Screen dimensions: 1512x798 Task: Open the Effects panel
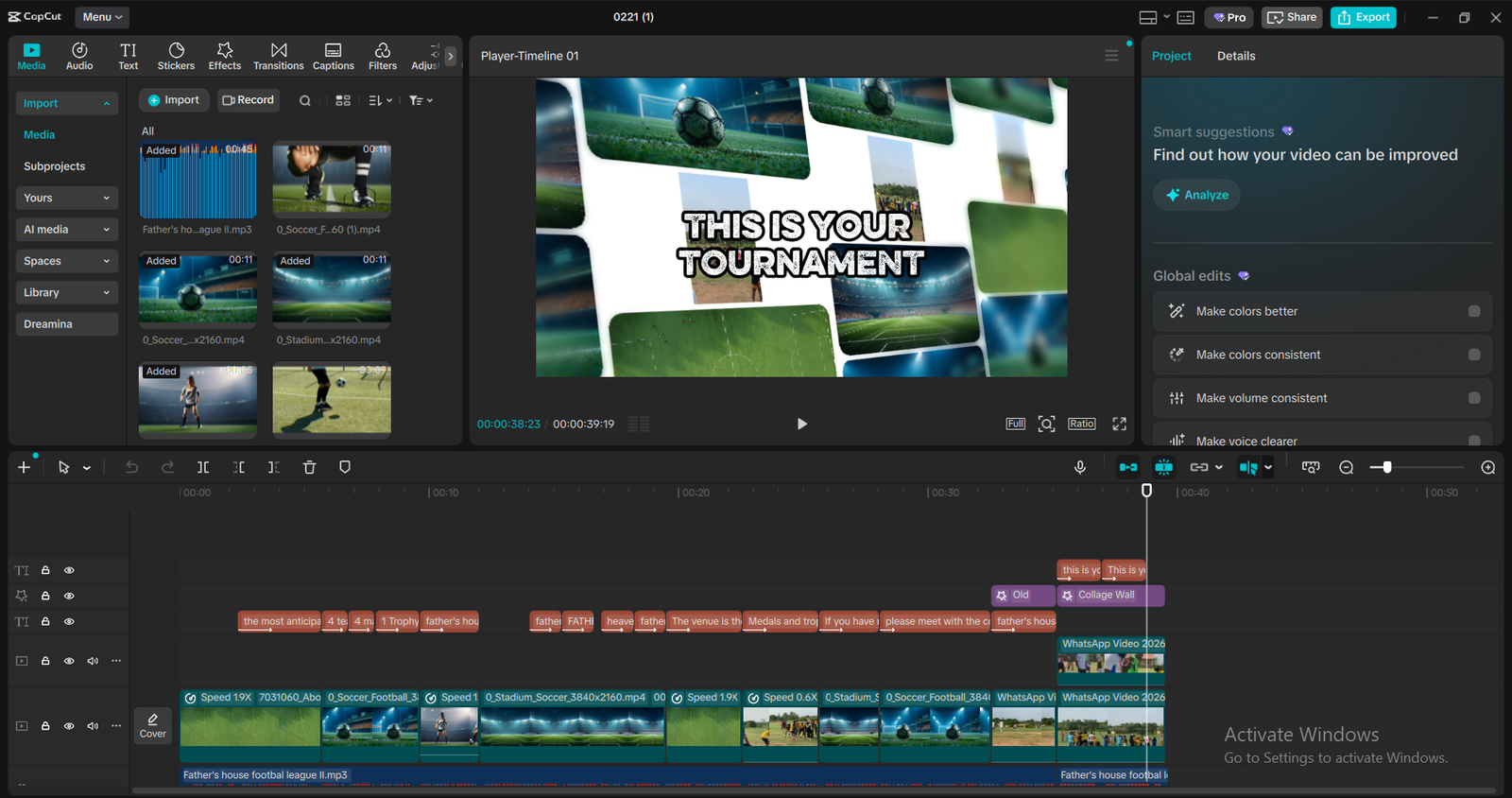pyautogui.click(x=225, y=56)
